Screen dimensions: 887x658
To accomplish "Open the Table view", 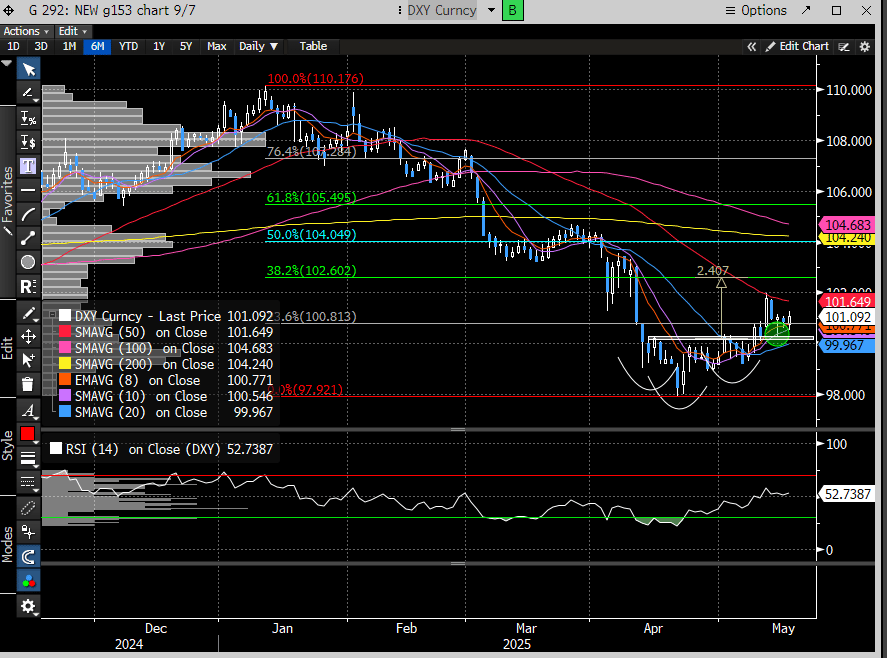I will pyautogui.click(x=313, y=46).
